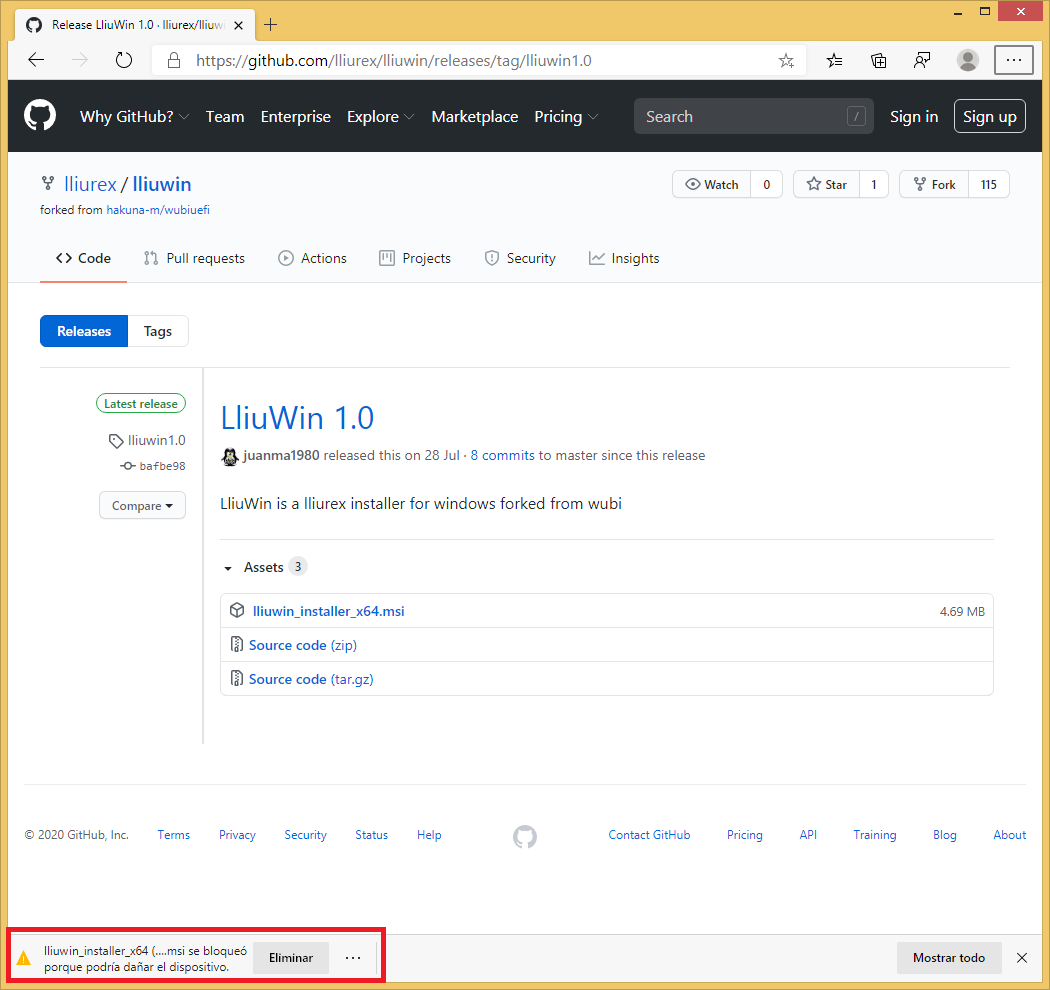Bookmark page using the star favorites icon
The height and width of the screenshot is (990, 1050).
786,60
